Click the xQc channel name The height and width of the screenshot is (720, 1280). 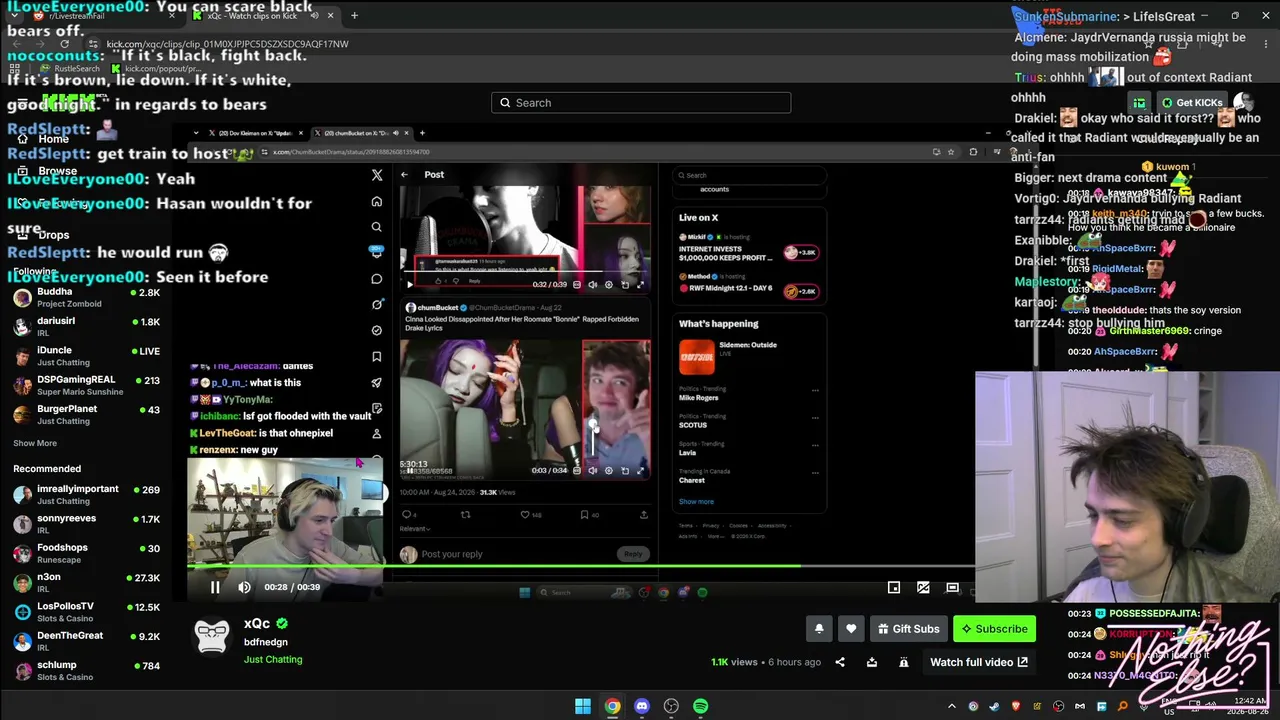[x=257, y=624]
